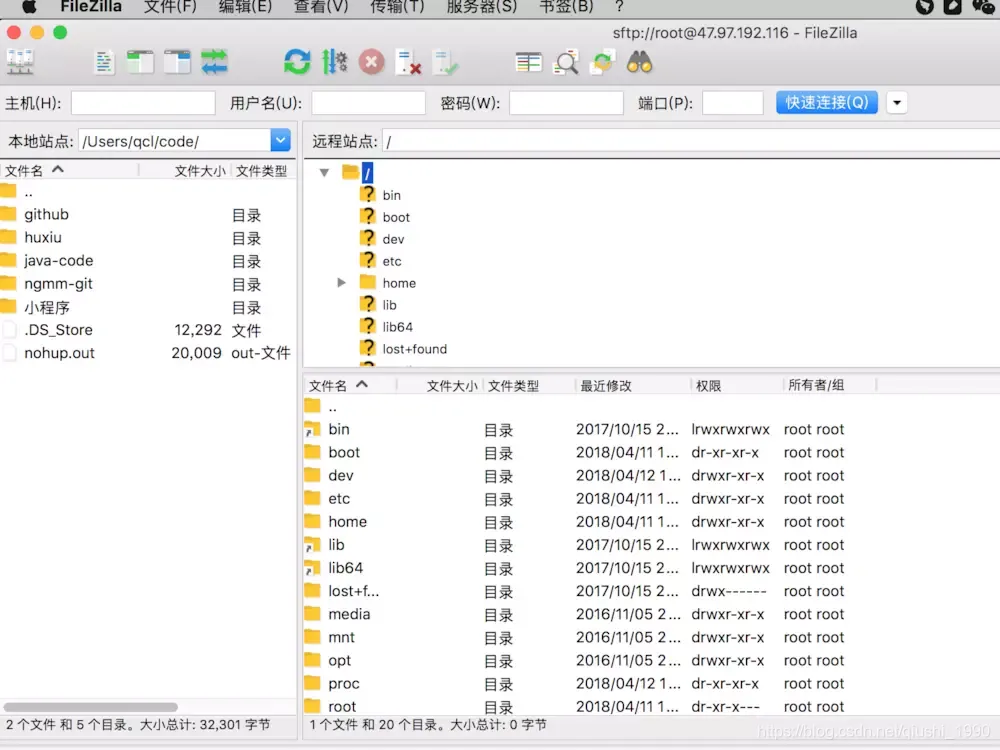Select the opt row in remote list
The height and width of the screenshot is (750, 1000).
pyautogui.click(x=651, y=660)
